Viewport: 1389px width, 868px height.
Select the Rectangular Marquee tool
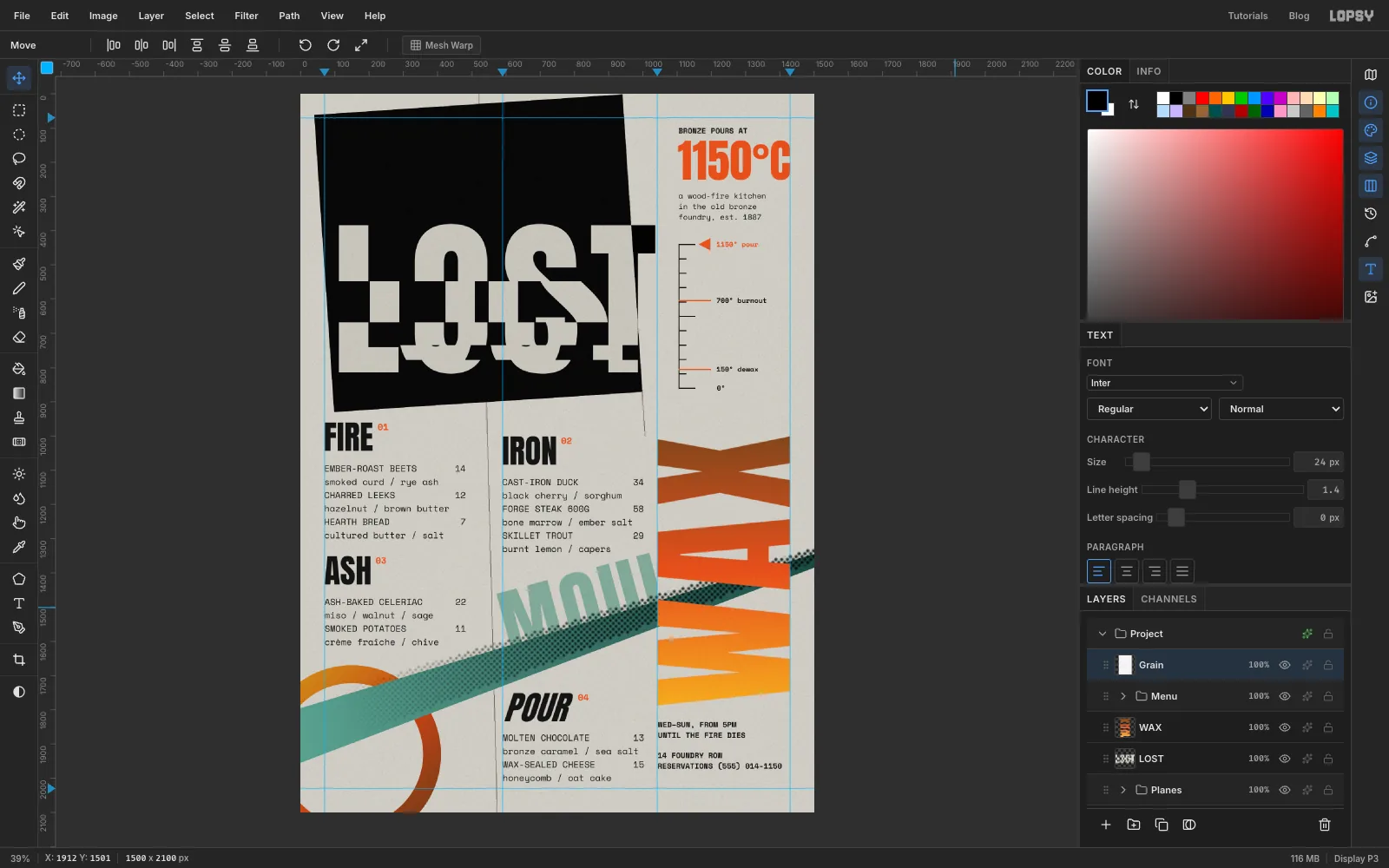pos(19,110)
